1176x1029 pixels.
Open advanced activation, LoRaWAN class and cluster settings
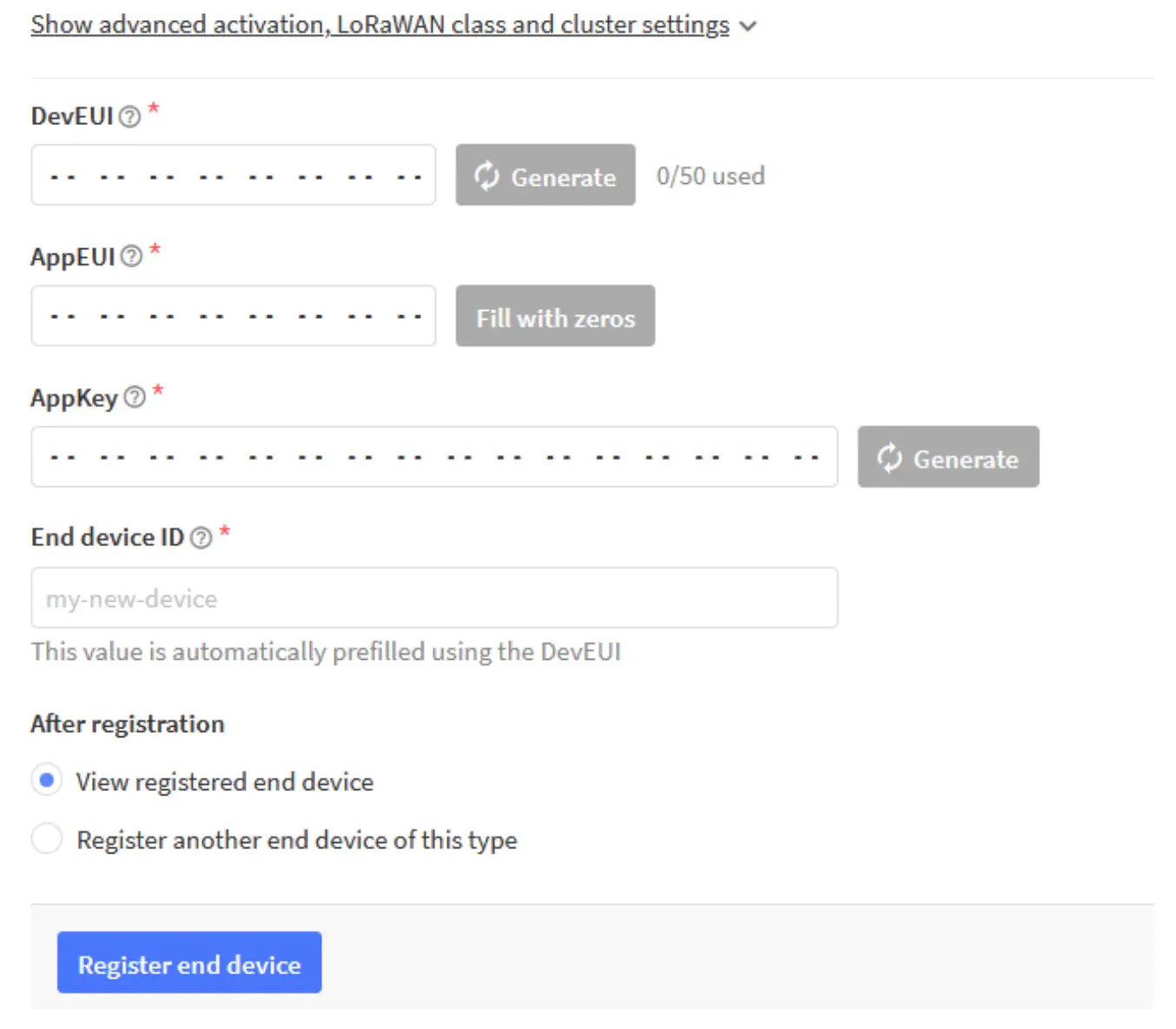380,24
